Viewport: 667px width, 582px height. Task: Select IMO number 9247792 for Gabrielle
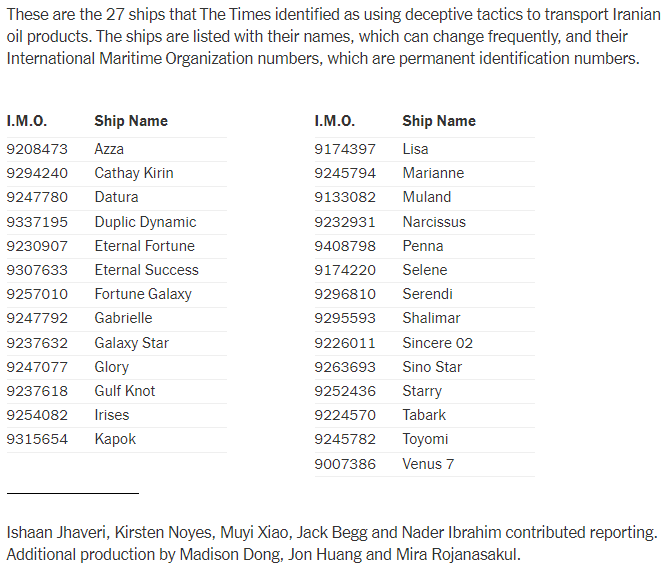click(x=37, y=318)
